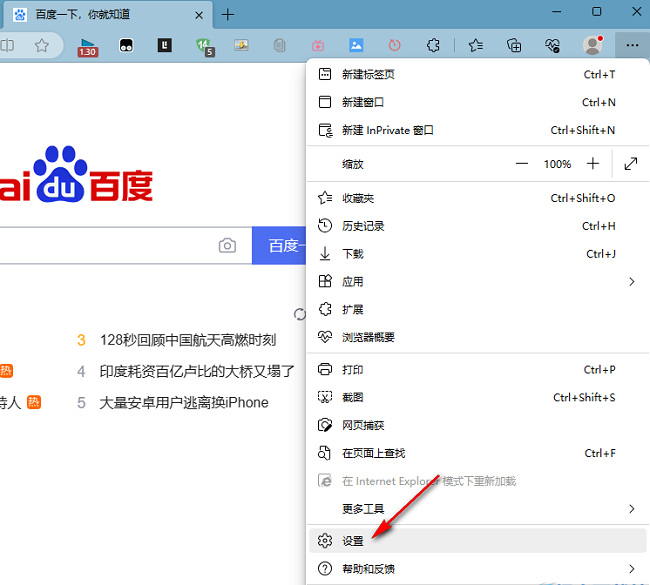This screenshot has width=650, height=585.
Task: Choose 网页捕获 from the menu
Action: click(478, 425)
